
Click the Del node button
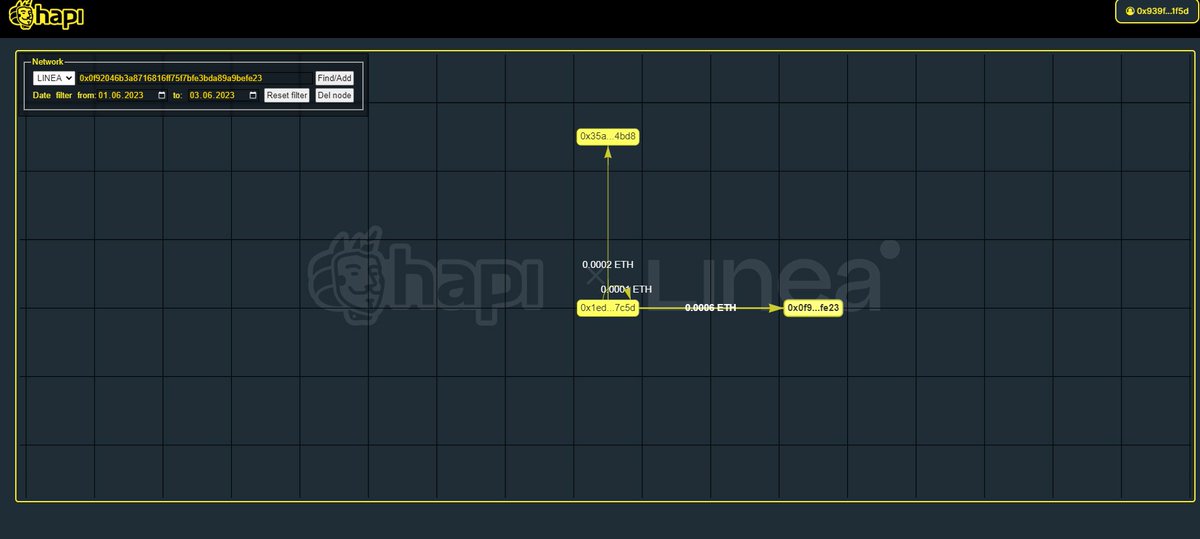click(x=334, y=95)
